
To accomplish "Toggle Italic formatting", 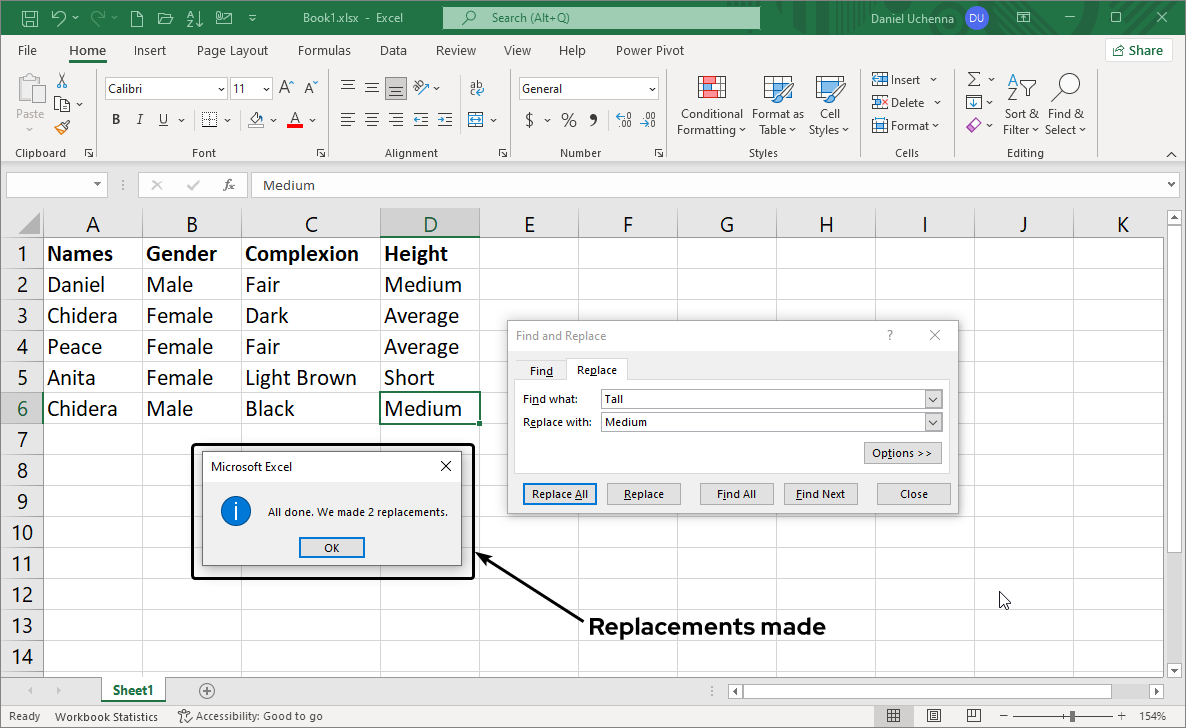I will pyautogui.click(x=141, y=120).
